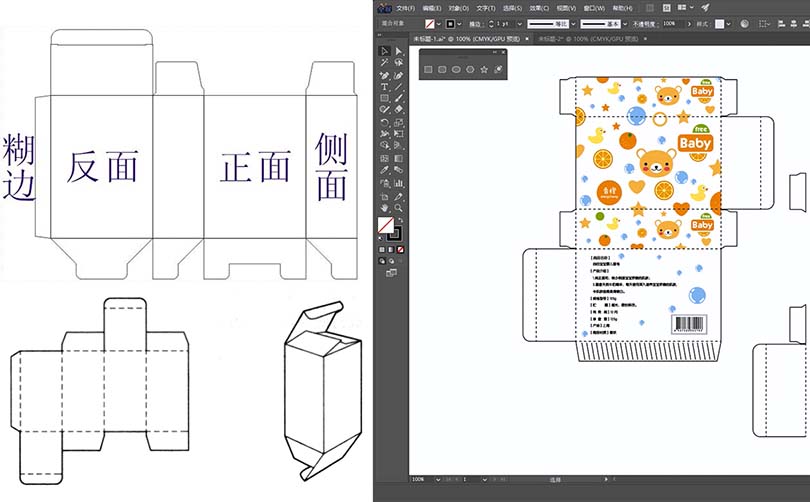Select the Eyedropper tool
The image size is (810, 502).
[384, 170]
